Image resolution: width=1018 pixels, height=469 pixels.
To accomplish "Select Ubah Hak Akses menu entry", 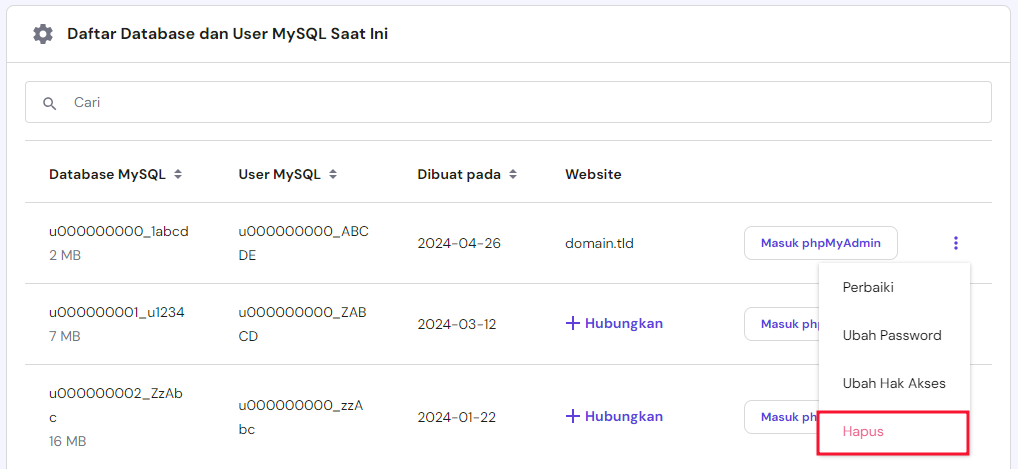I will [x=895, y=383].
